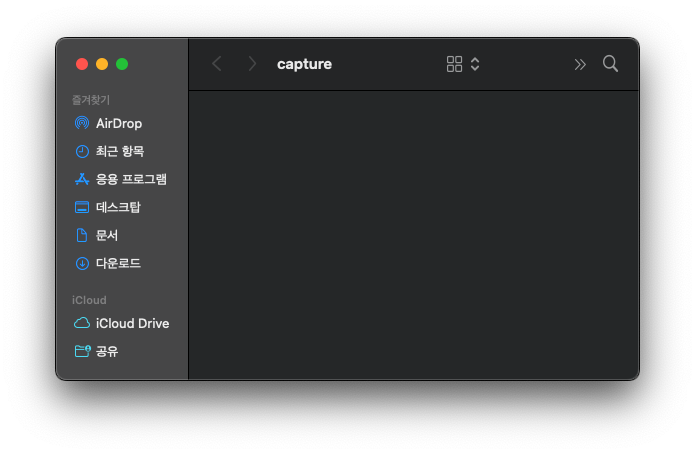The width and height of the screenshot is (695, 454).
Task: Click the cloud icon for iCloud Drive
Action: coord(82,323)
